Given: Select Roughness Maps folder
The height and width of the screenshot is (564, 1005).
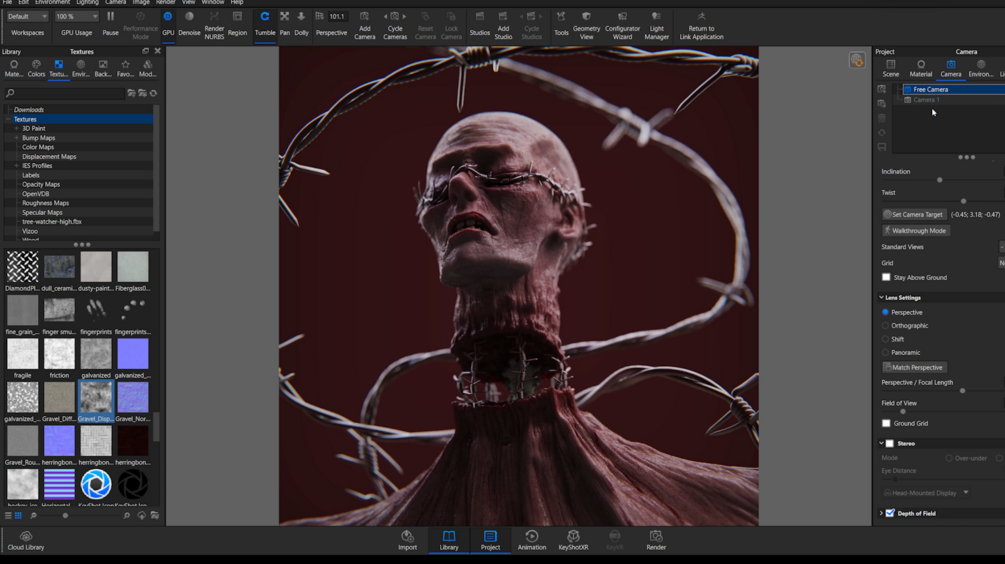Looking at the screenshot, I should point(46,203).
